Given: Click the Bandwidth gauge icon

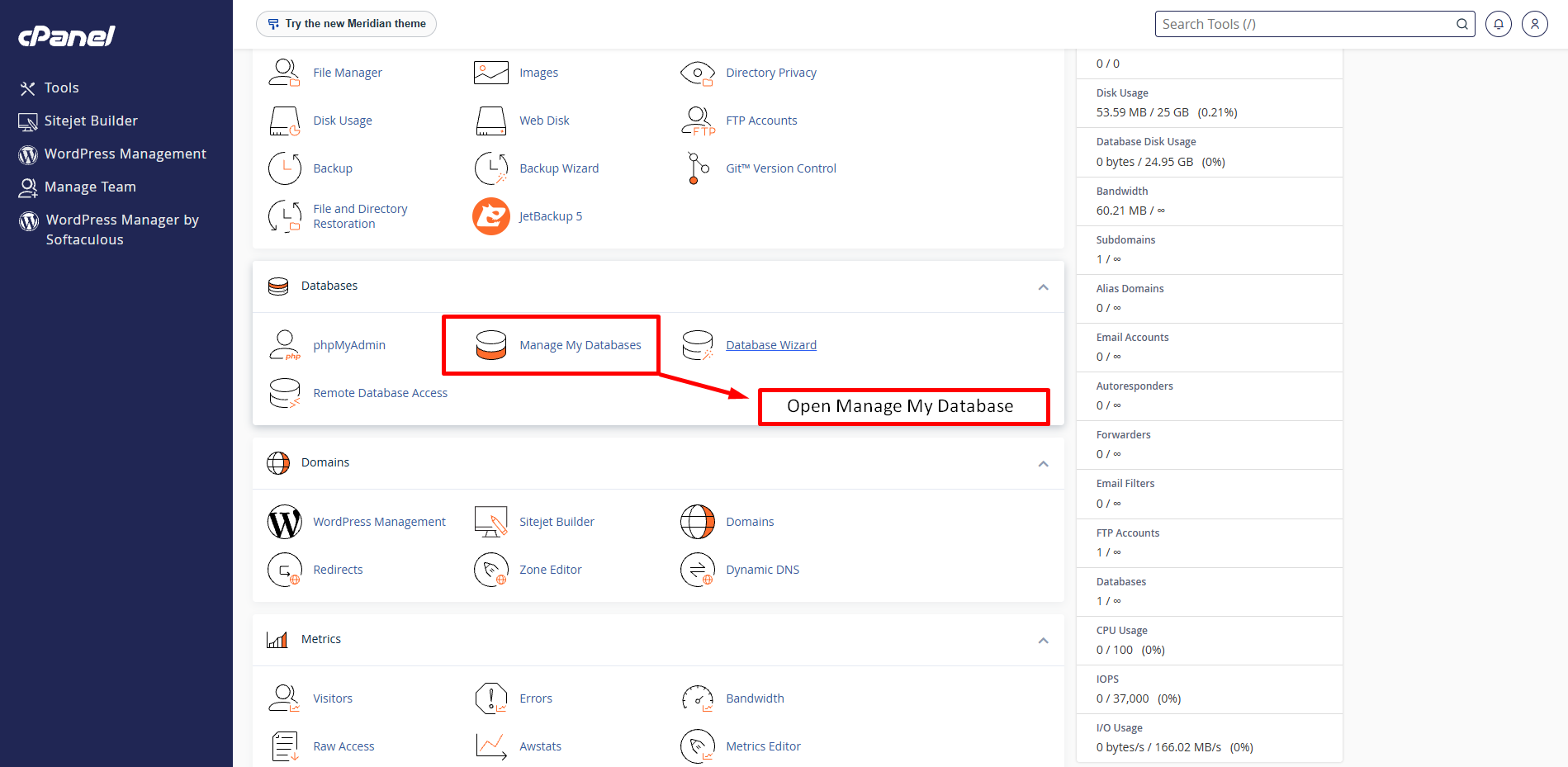Looking at the screenshot, I should tap(698, 698).
